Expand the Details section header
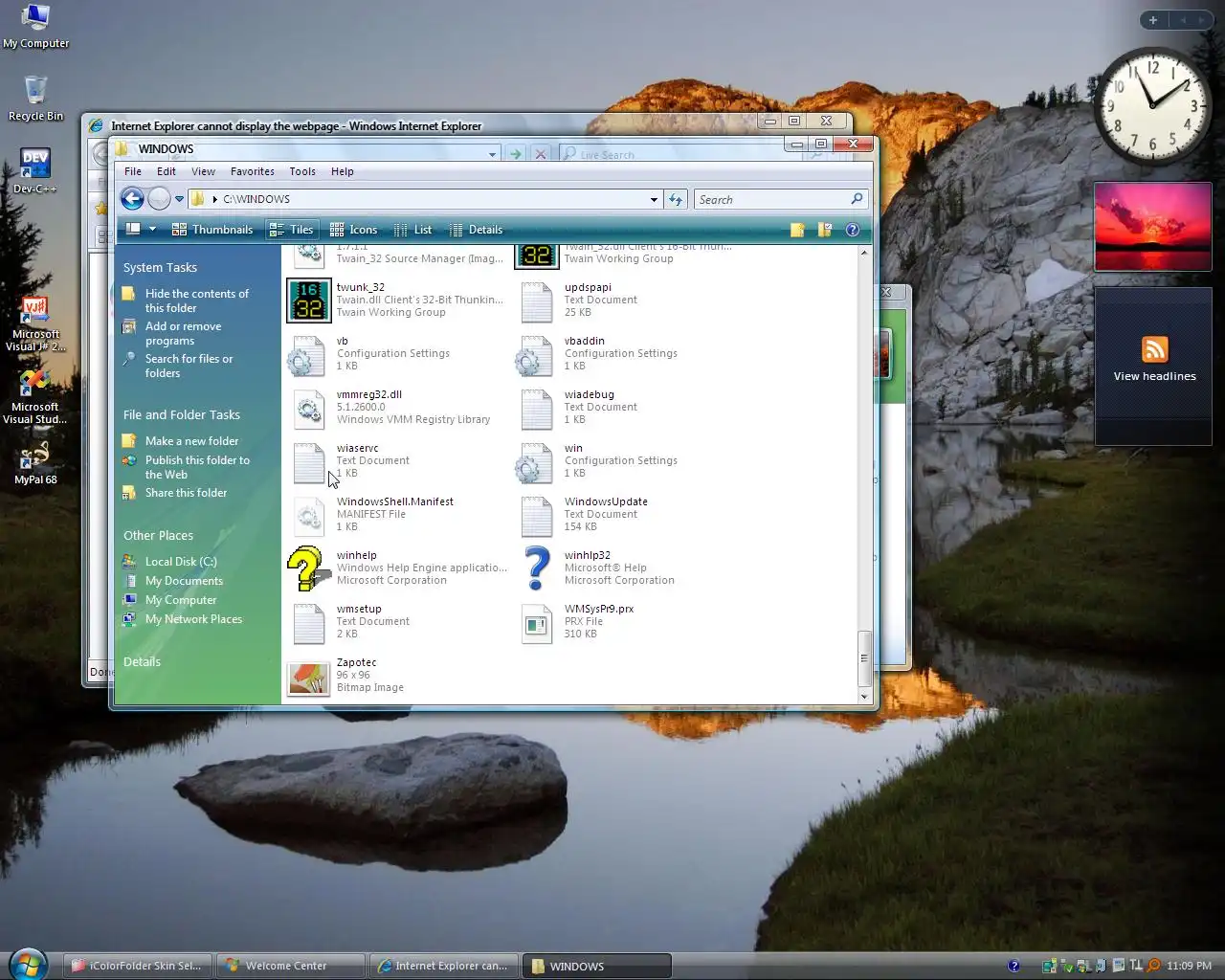The height and width of the screenshot is (980, 1225). (x=142, y=662)
